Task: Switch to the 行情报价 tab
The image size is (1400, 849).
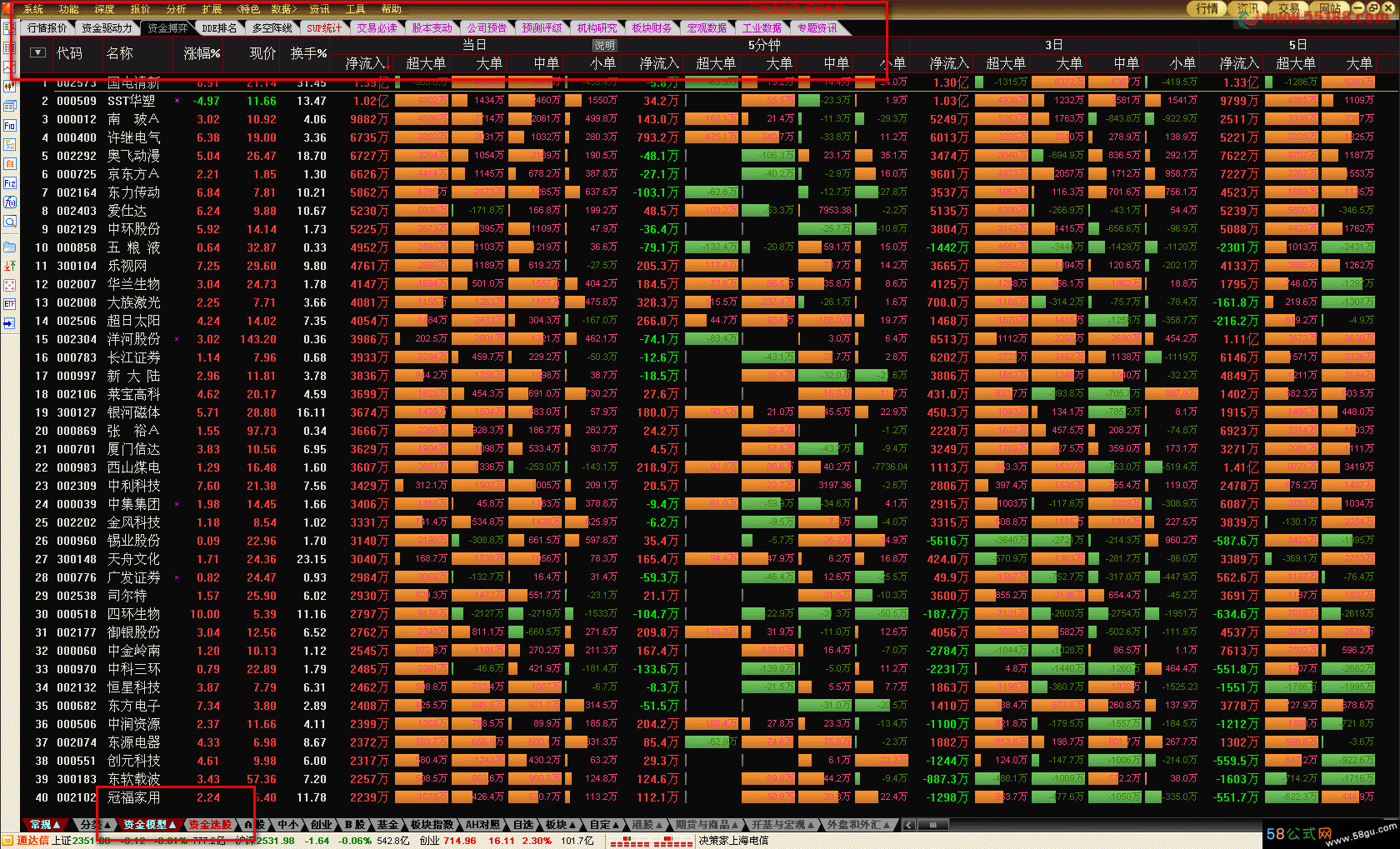Action: tap(47, 28)
